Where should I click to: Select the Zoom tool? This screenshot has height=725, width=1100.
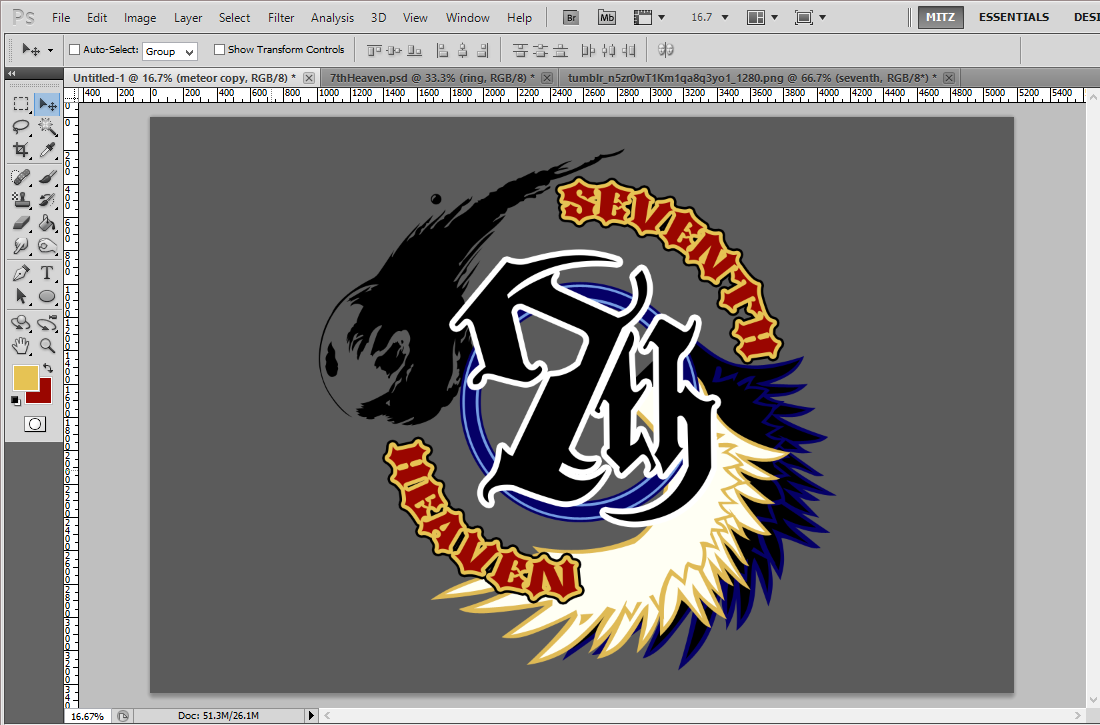click(x=47, y=346)
